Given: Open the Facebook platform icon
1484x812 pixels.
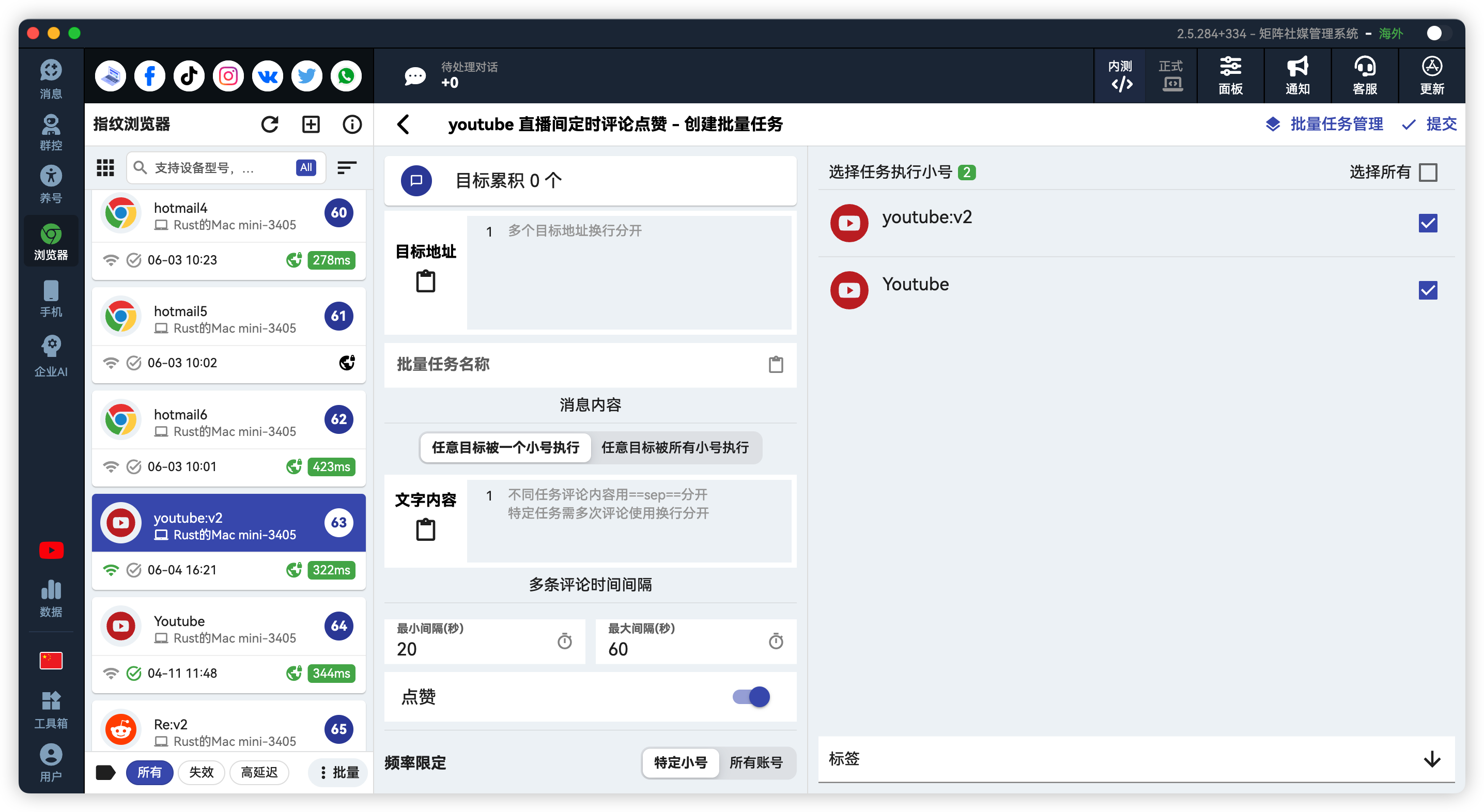Looking at the screenshot, I should point(150,75).
